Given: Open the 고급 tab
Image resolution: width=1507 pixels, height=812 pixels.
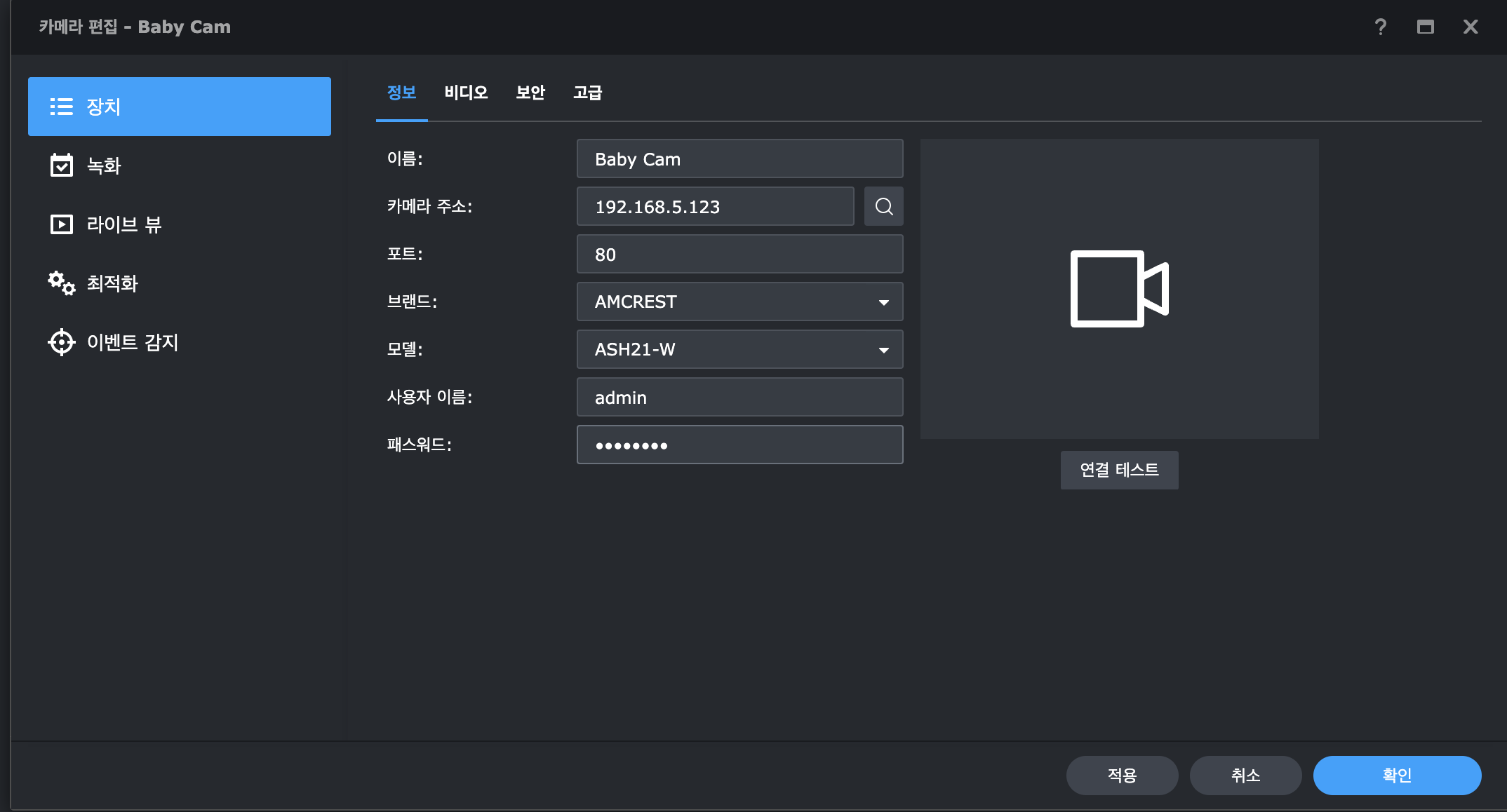Looking at the screenshot, I should pos(588,93).
